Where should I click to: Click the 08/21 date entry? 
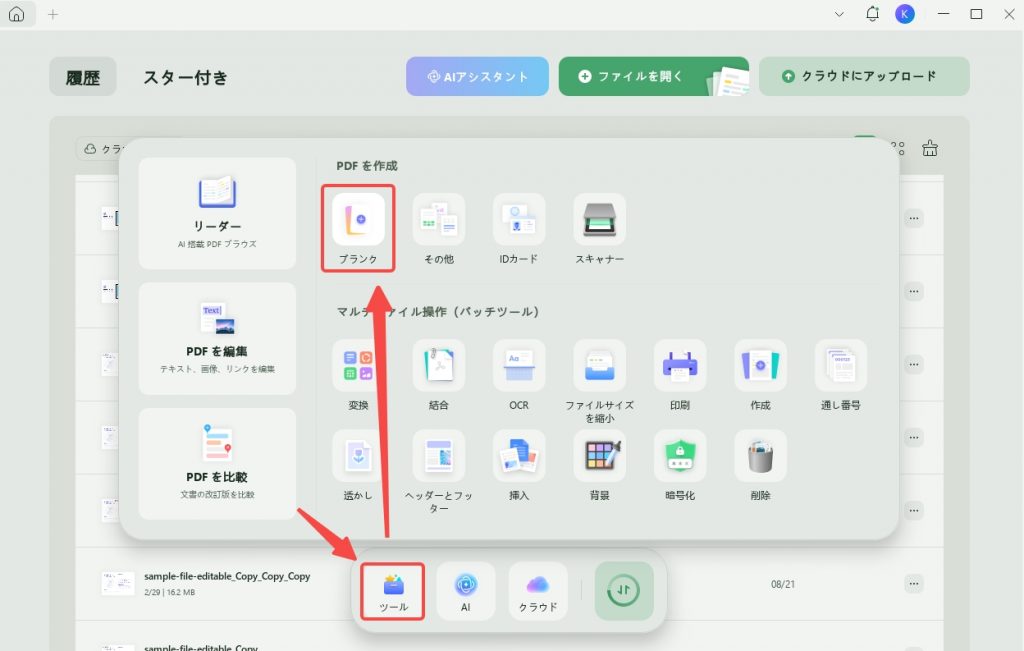click(783, 584)
